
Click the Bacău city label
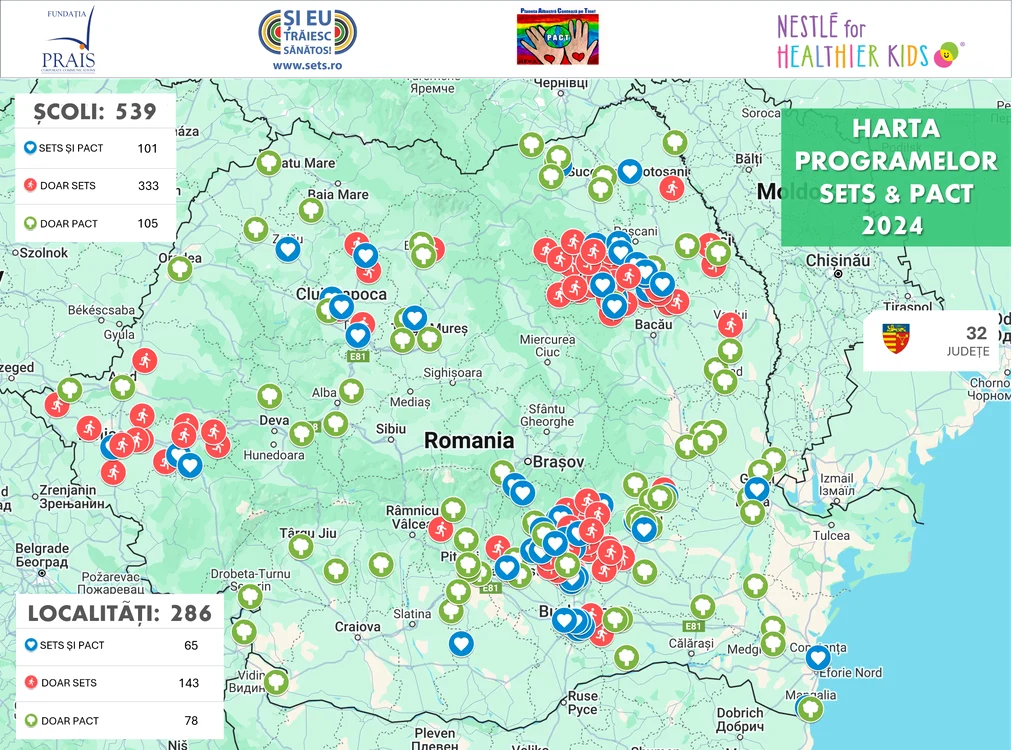click(654, 324)
